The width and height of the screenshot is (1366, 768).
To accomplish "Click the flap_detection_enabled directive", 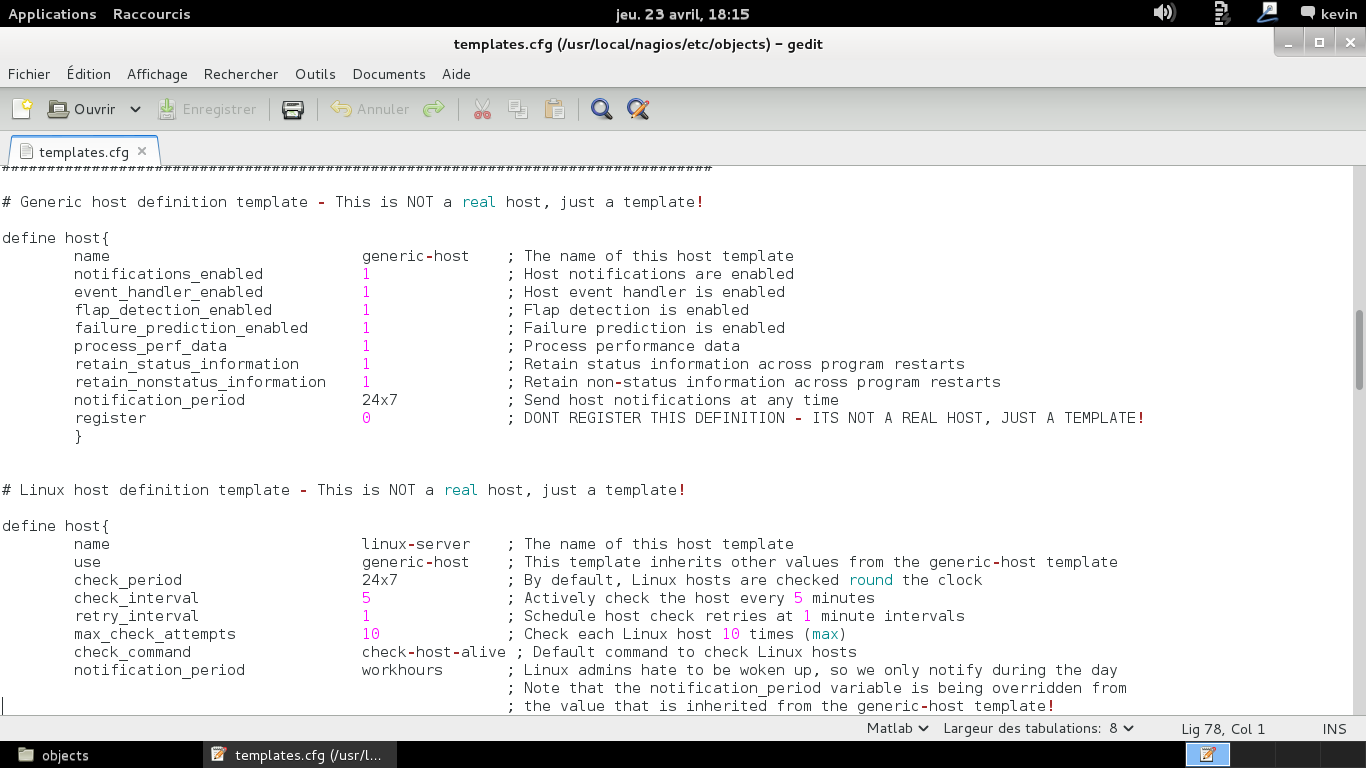I will point(173,310).
